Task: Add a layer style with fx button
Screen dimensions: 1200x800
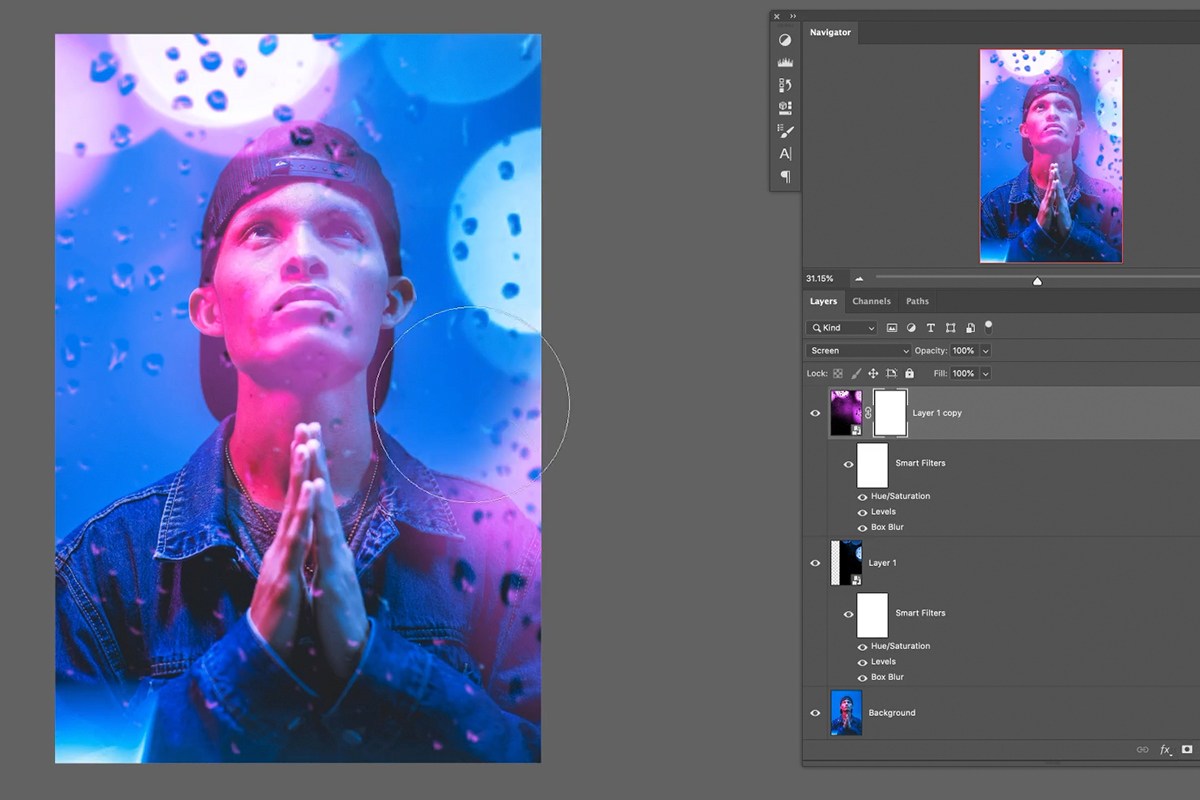Action: click(1165, 749)
